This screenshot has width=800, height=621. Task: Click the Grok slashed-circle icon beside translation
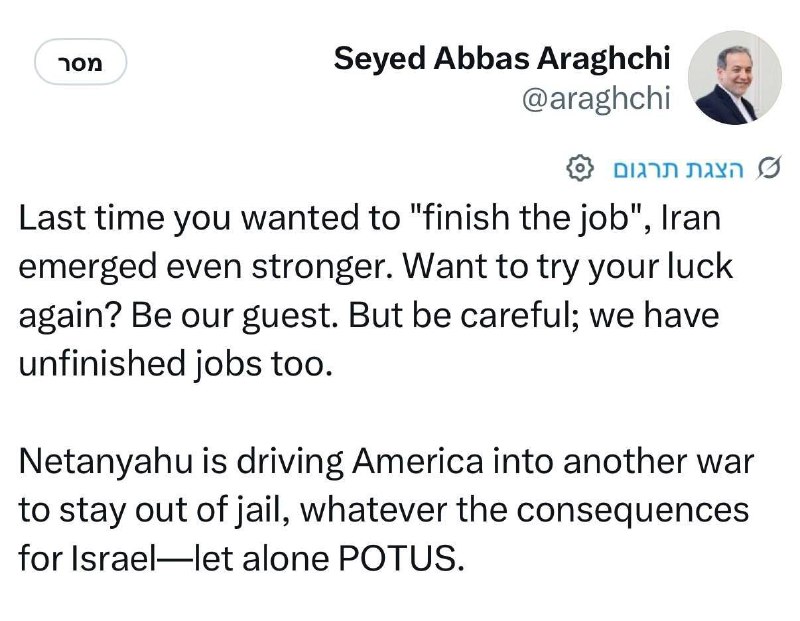768,168
